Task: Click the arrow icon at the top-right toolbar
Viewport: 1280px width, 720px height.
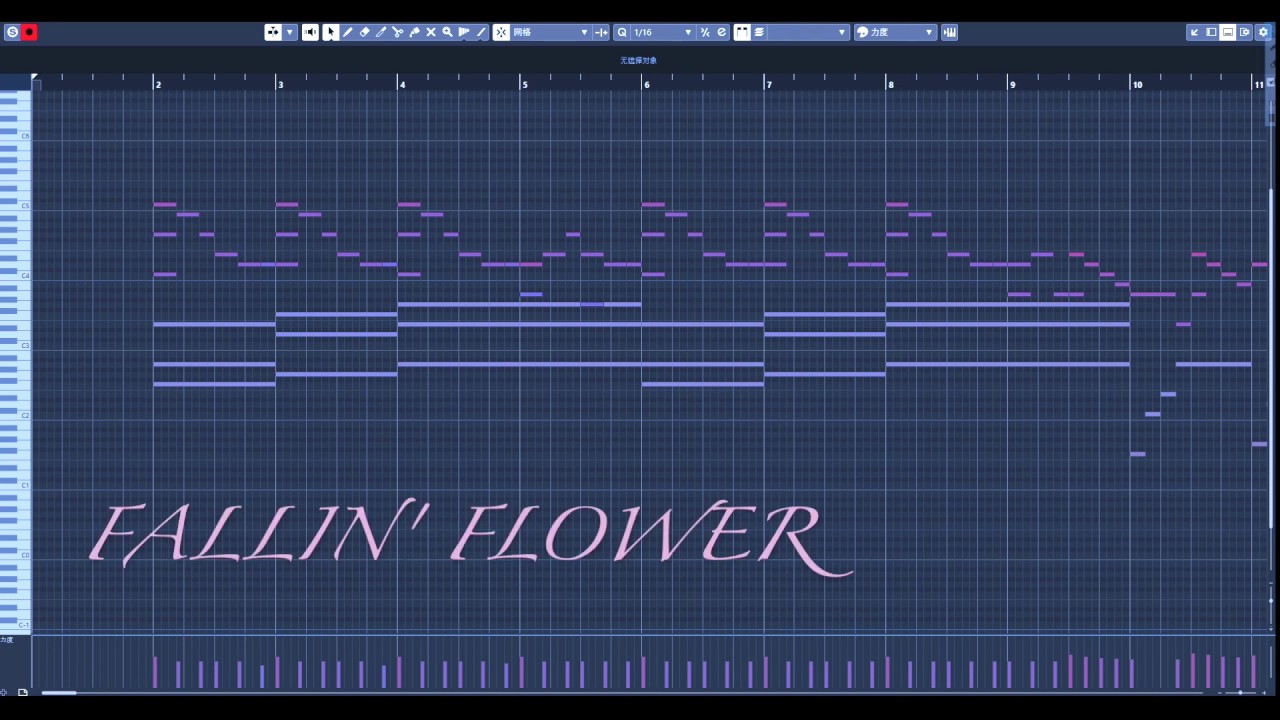Action: pyautogui.click(x=1194, y=32)
